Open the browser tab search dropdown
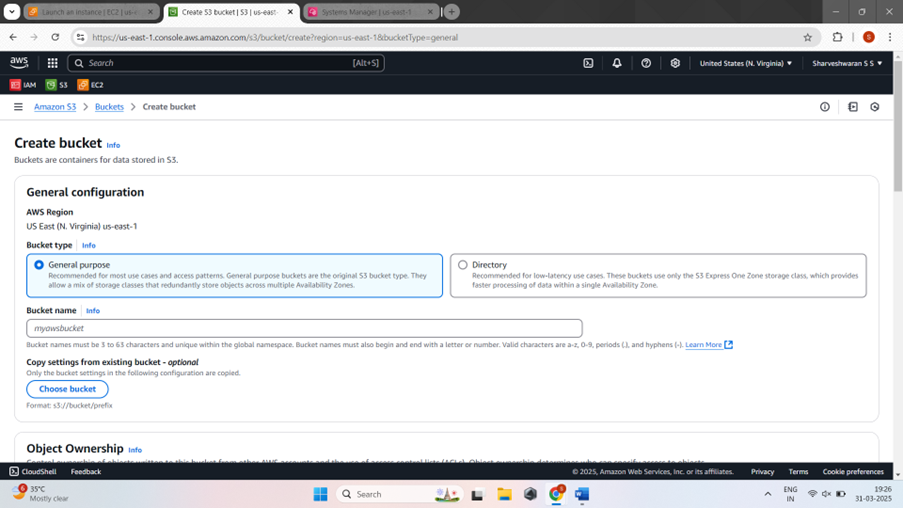 coord(12,12)
